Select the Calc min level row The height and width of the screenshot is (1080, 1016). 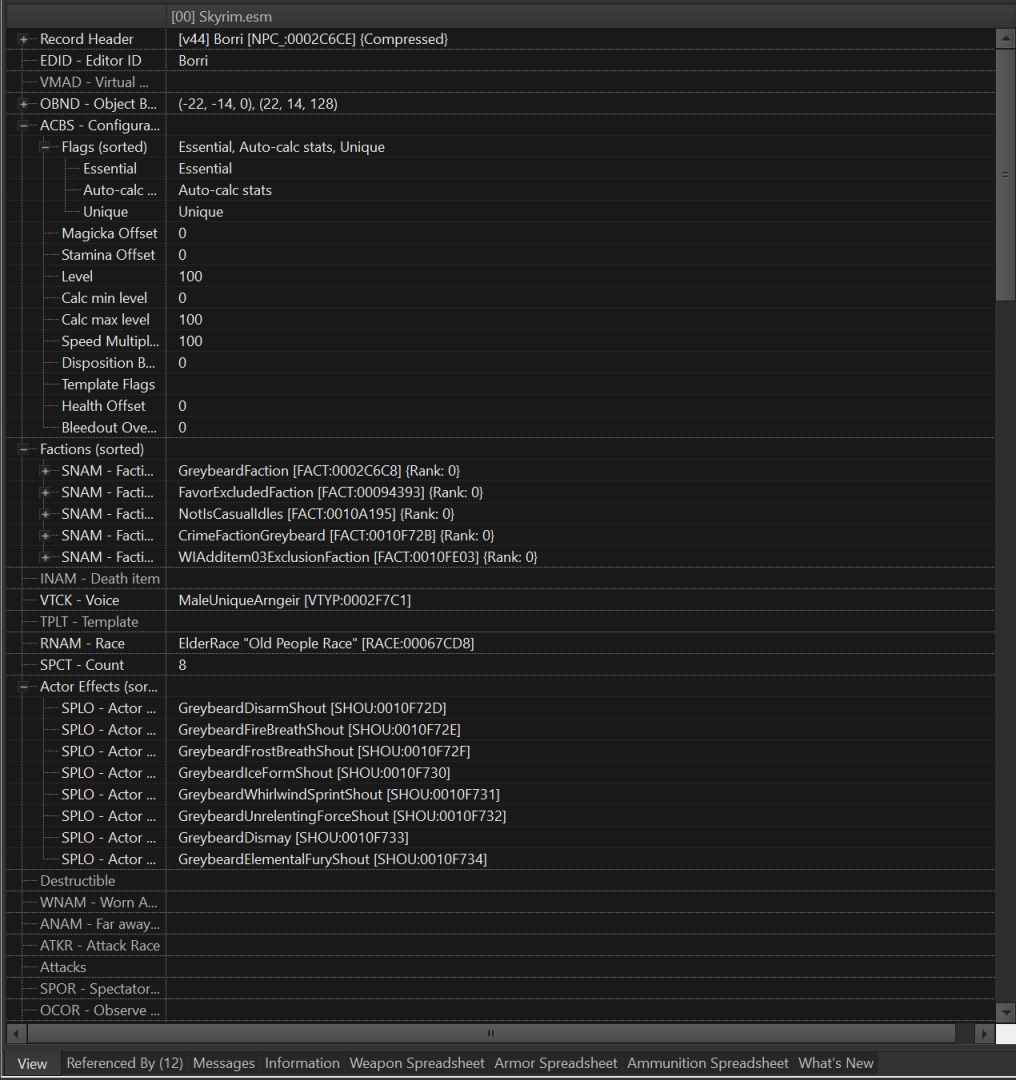500,298
